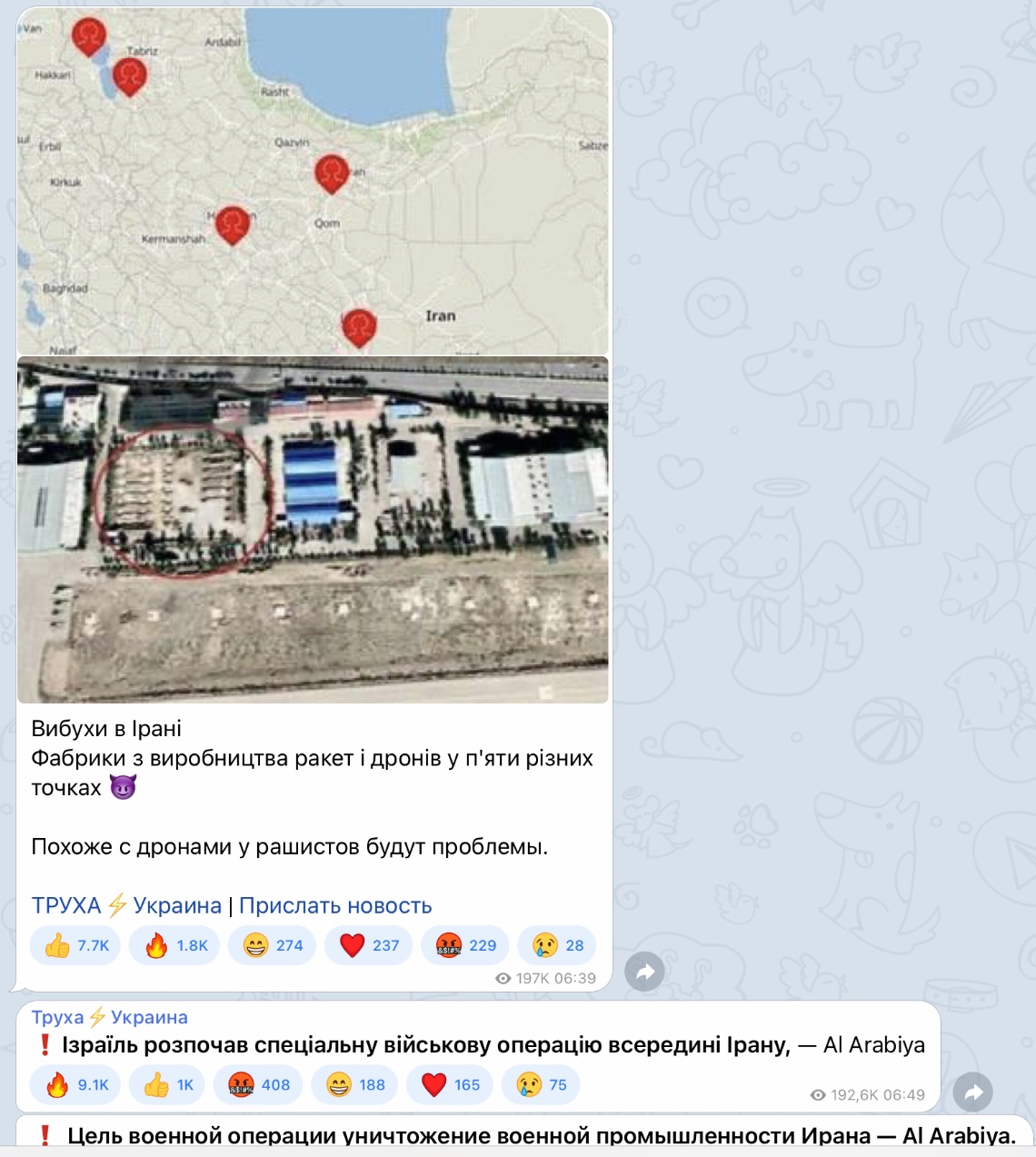Viewport: 1036px width, 1157px height.
Task: Click the crying face 28 reaction
Action: tap(557, 945)
